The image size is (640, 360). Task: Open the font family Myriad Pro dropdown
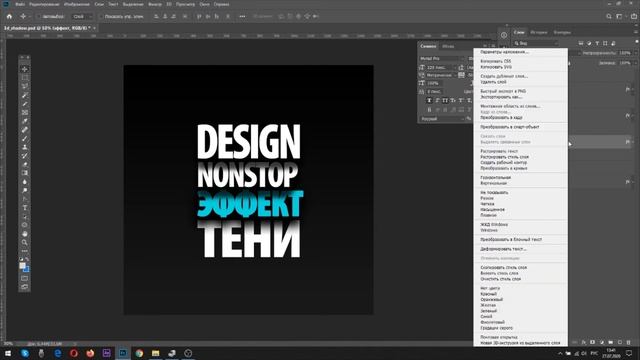coord(442,58)
